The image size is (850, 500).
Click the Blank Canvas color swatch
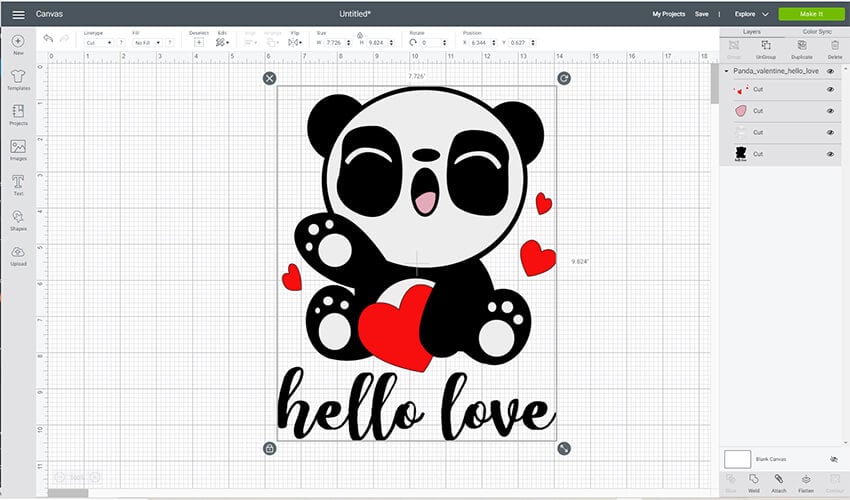[x=737, y=459]
